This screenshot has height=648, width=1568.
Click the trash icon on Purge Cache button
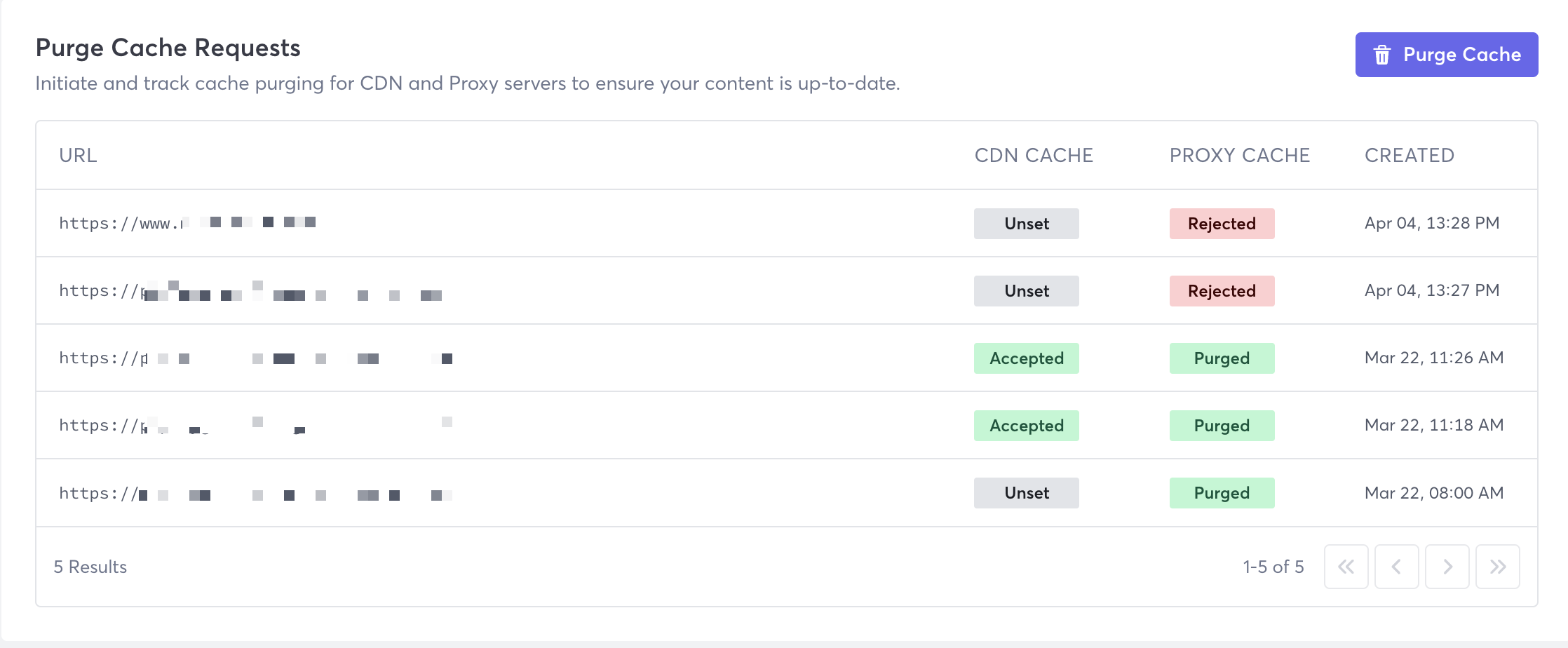click(1382, 54)
